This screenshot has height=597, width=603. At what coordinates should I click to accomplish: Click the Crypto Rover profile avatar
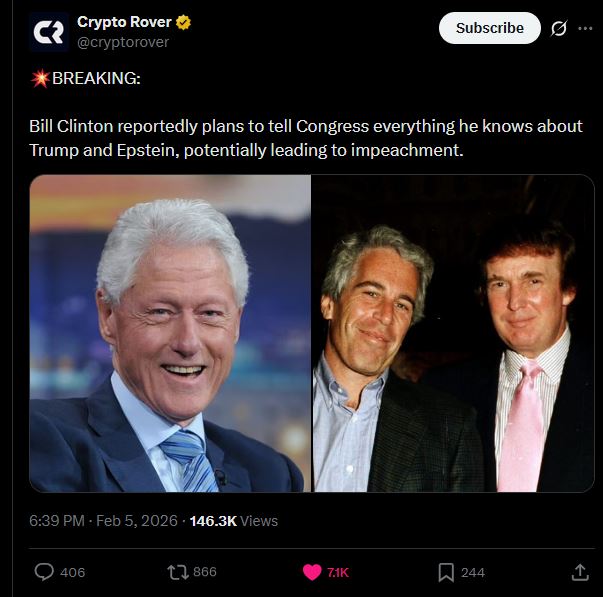coord(49,32)
